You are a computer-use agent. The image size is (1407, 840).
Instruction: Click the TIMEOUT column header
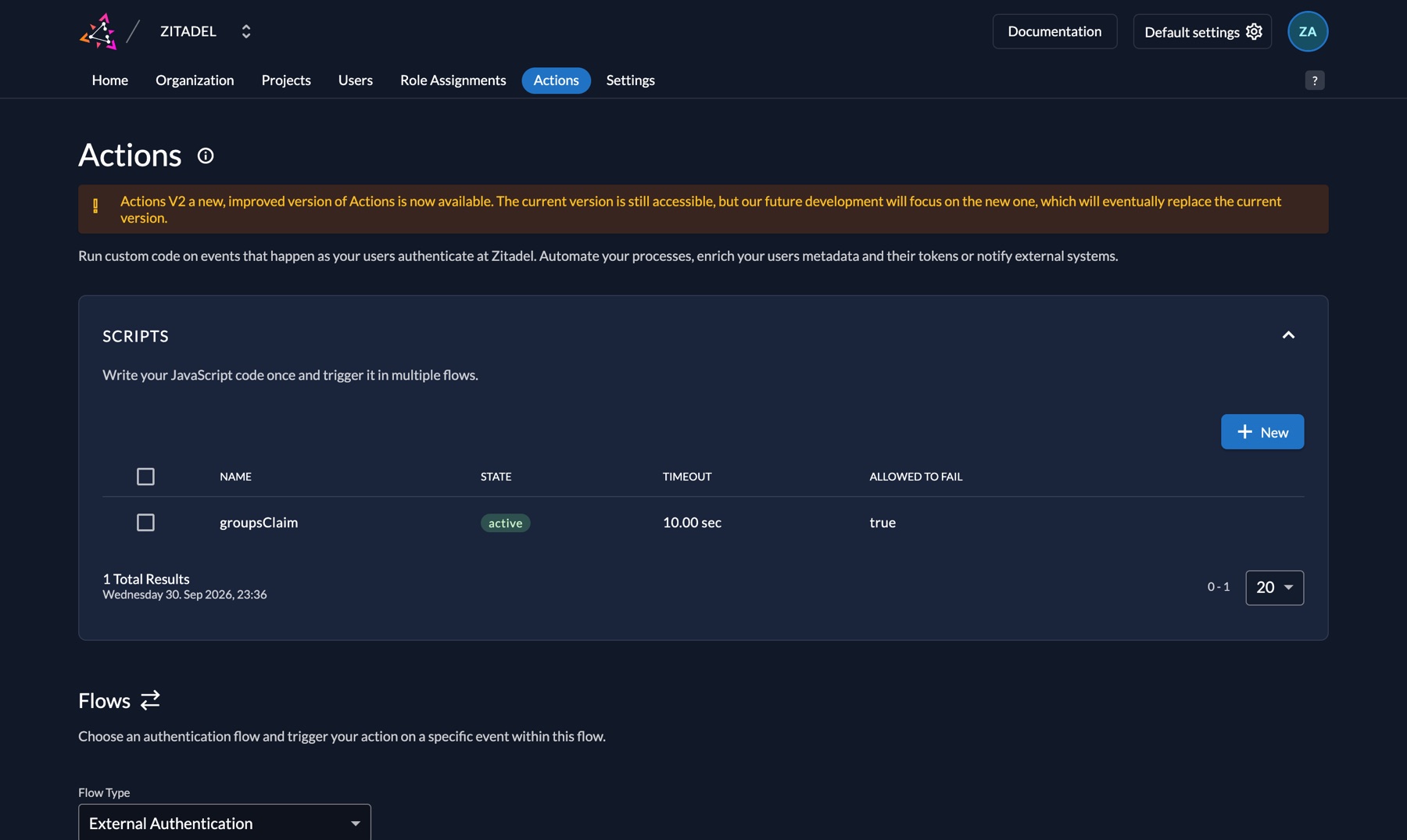(687, 476)
